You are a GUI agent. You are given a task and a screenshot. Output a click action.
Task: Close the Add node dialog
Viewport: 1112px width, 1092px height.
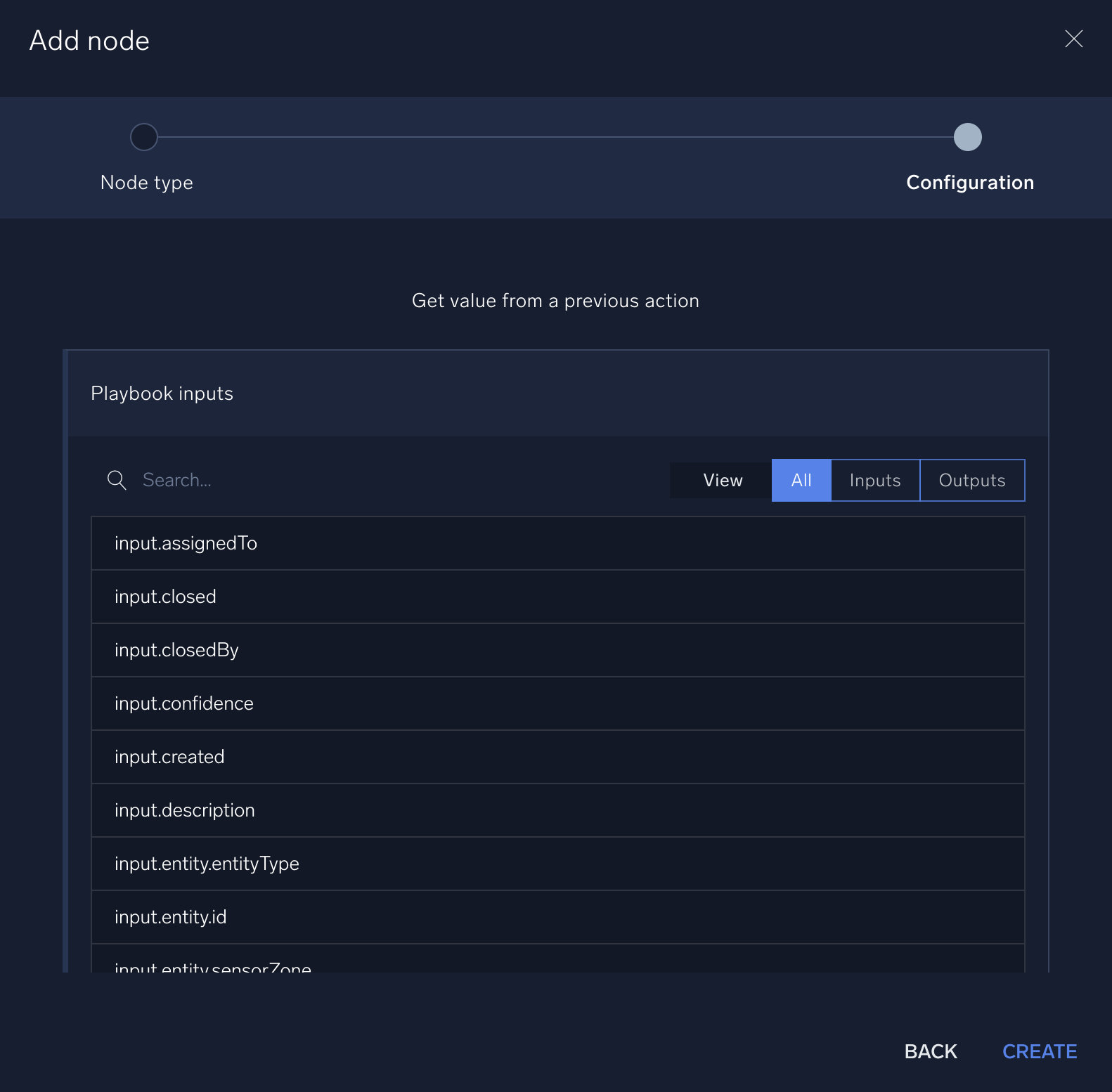click(x=1073, y=39)
